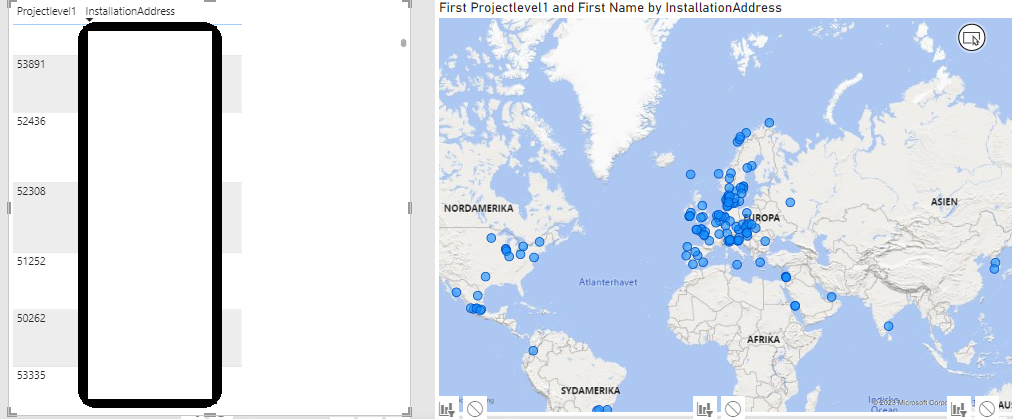Select the northernmost bubble in Scandinavia
Screen dimensions: 1013x420
pyautogui.click(x=769, y=123)
